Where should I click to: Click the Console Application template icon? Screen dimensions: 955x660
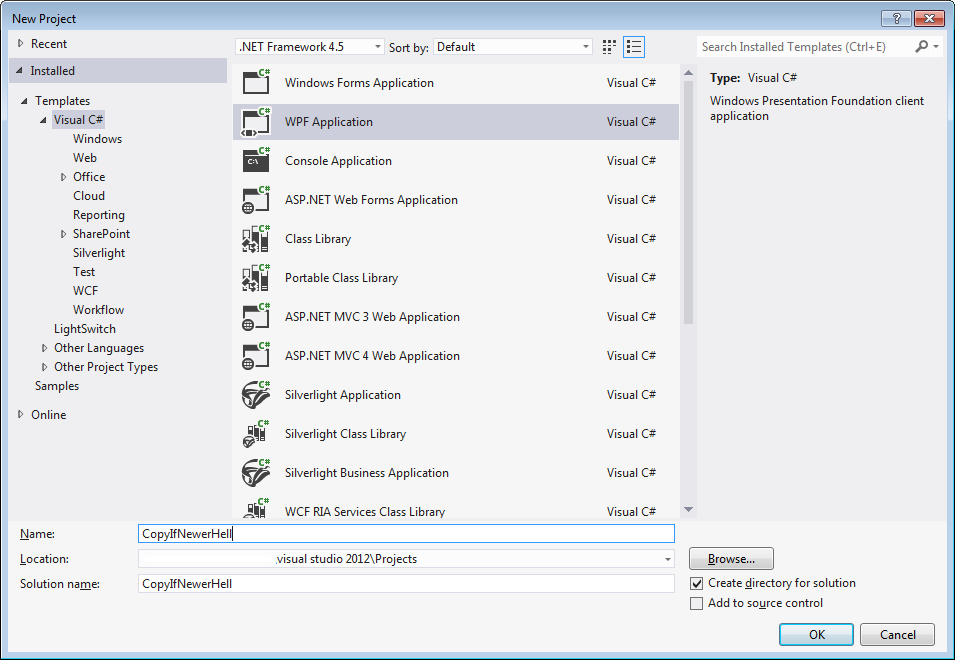(x=257, y=161)
